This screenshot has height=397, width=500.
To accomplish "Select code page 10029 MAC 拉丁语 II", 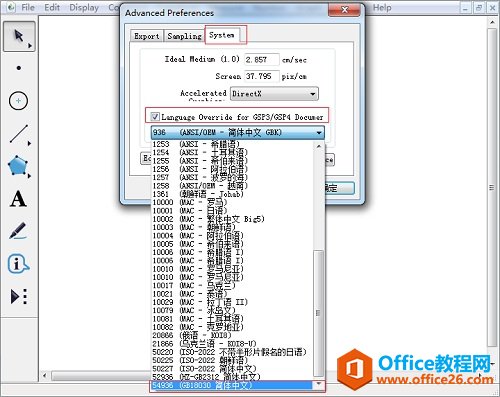I will [232, 302].
